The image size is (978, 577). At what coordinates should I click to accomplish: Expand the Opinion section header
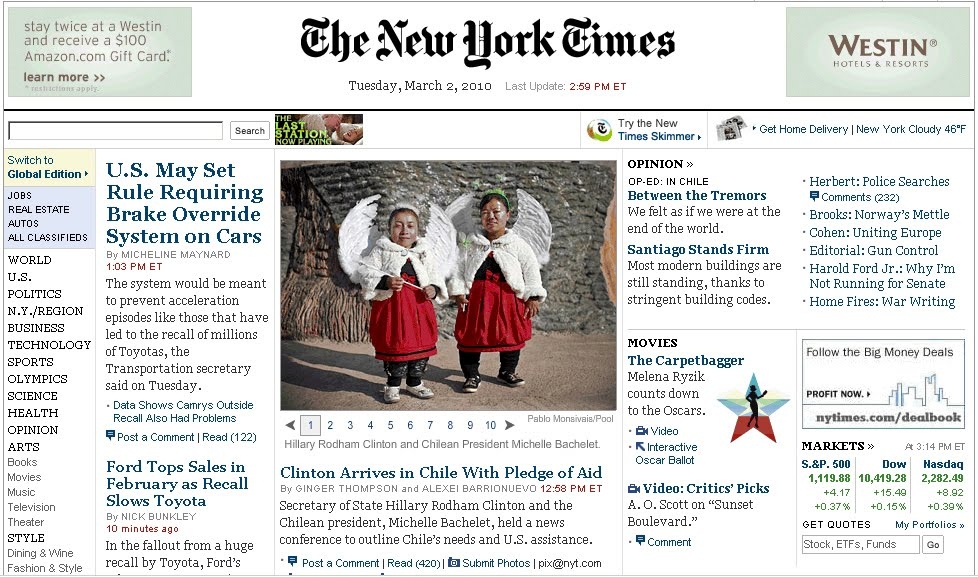pyautogui.click(x=660, y=164)
